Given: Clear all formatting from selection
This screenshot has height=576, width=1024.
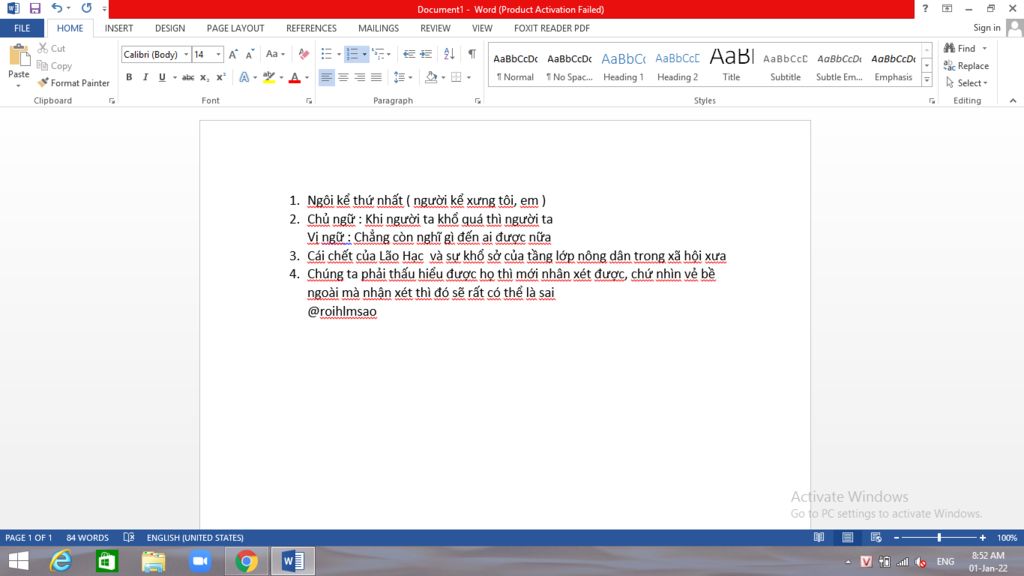Looking at the screenshot, I should (x=304, y=54).
